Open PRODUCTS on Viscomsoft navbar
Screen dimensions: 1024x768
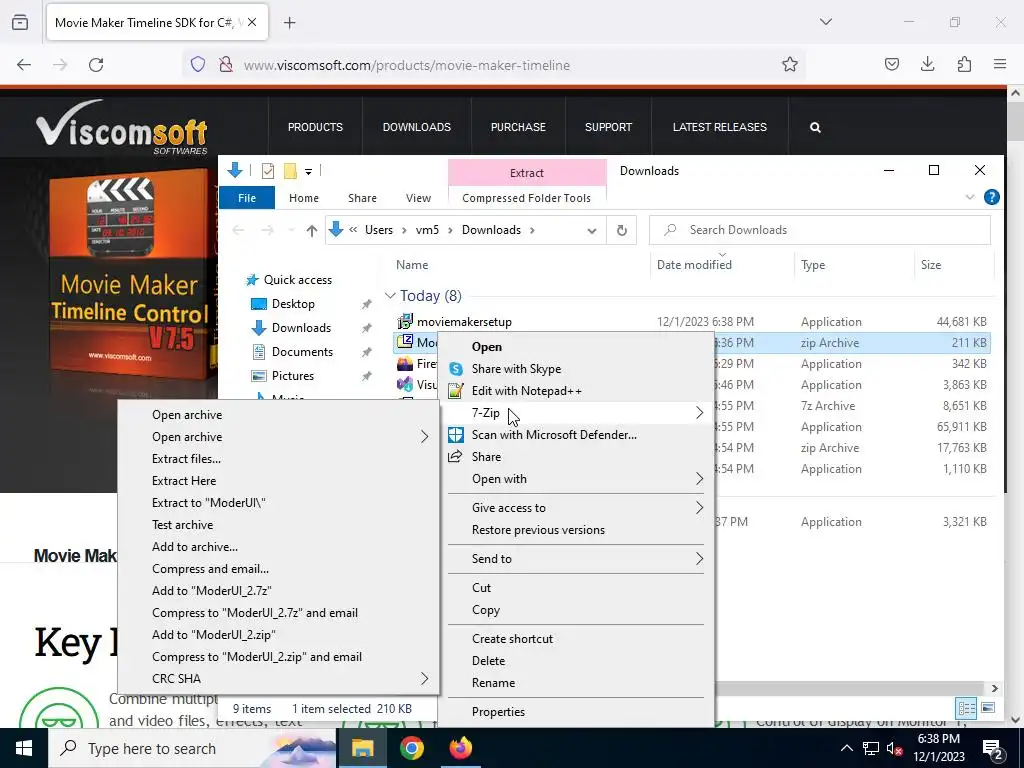point(315,127)
